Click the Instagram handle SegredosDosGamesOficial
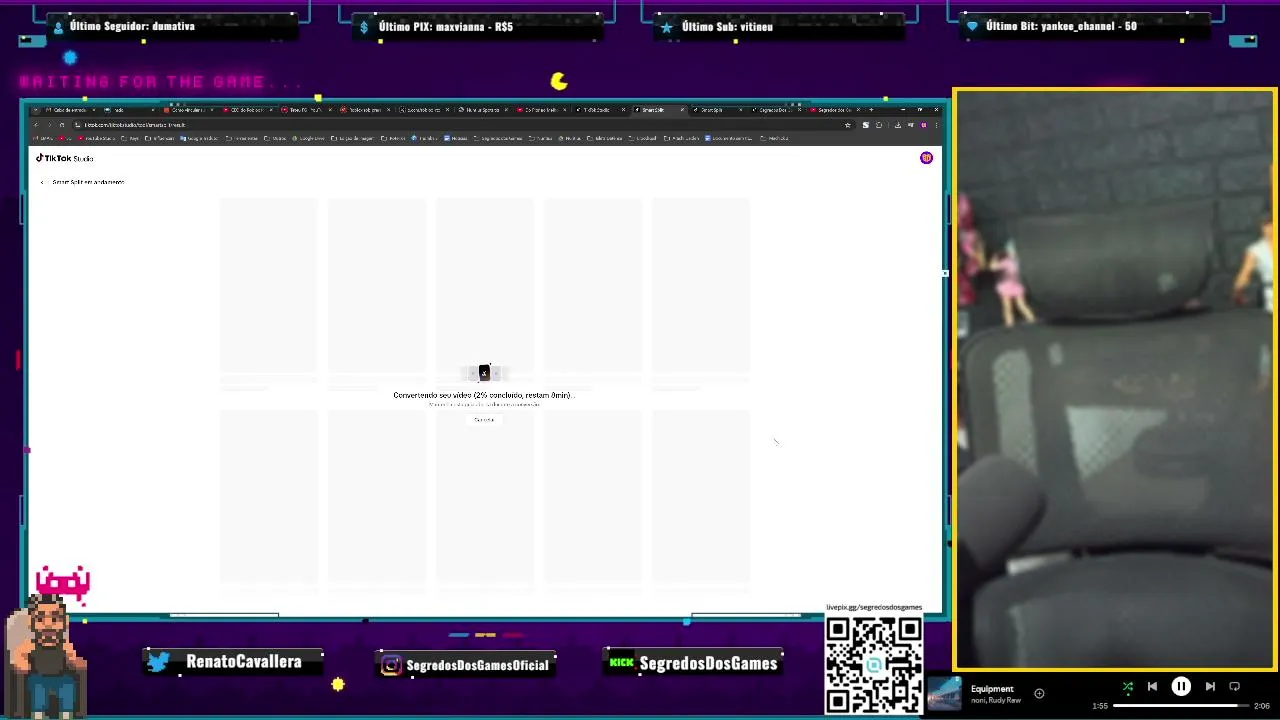 477,665
